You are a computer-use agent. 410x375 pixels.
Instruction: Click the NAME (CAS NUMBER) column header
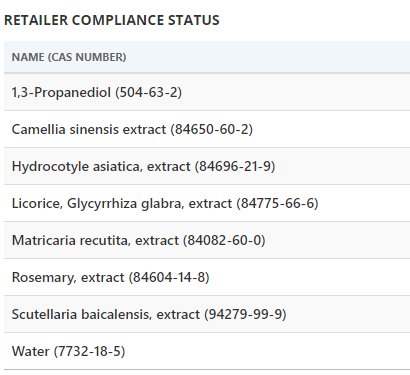coord(69,57)
